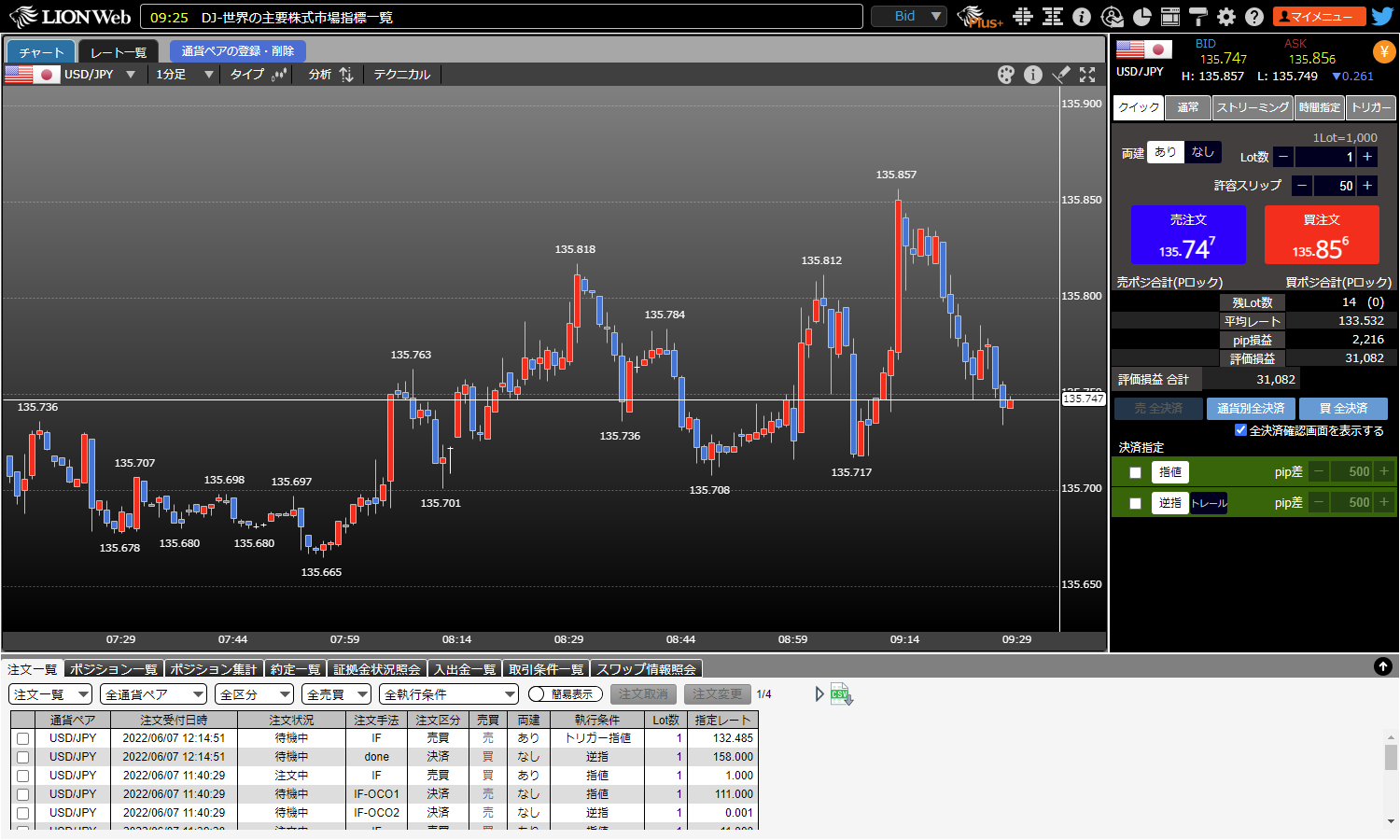Screen dimensions: 1400x840
Task: Download orders with the CSV export icon
Action: pos(841,694)
